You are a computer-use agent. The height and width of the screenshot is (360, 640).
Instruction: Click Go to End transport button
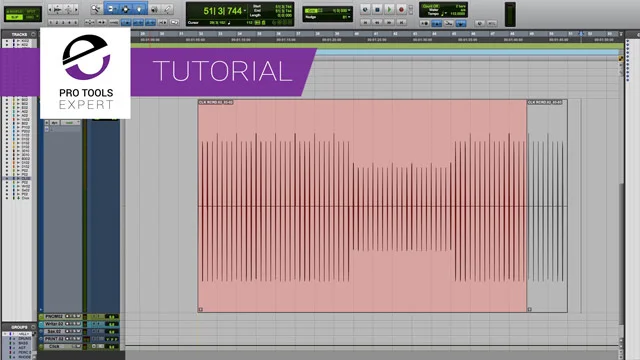(x=402, y=22)
